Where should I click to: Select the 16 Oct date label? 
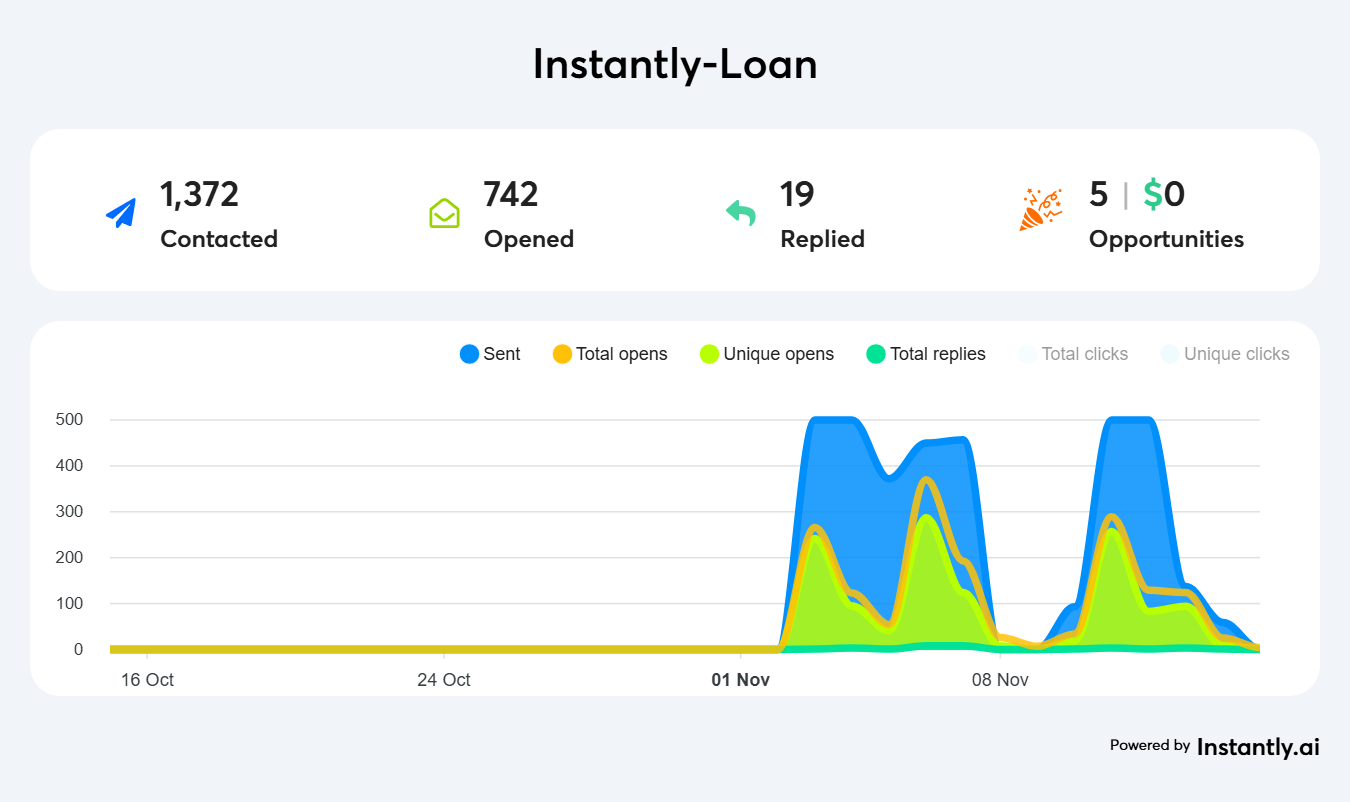[147, 680]
